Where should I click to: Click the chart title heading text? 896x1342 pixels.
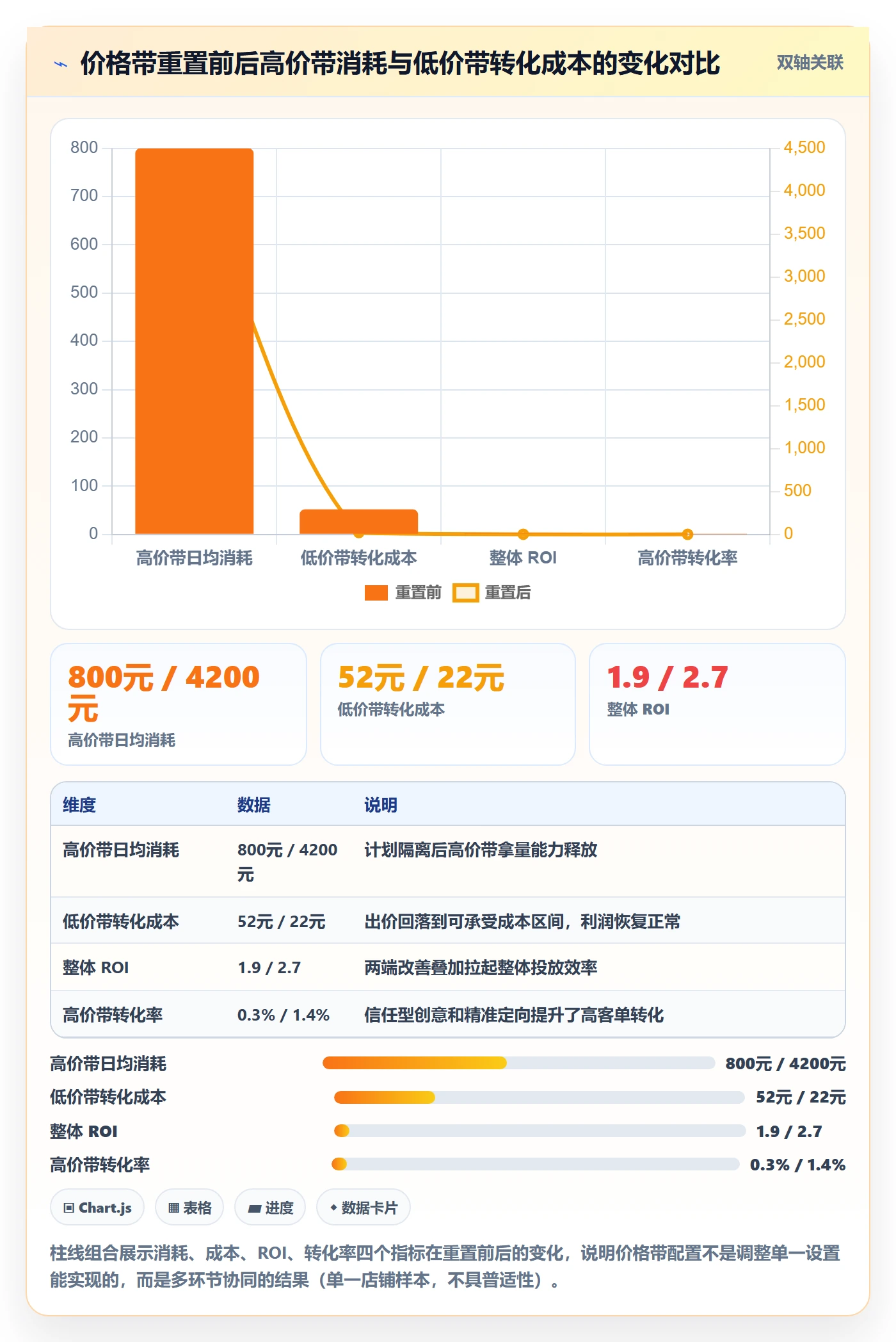(400, 63)
